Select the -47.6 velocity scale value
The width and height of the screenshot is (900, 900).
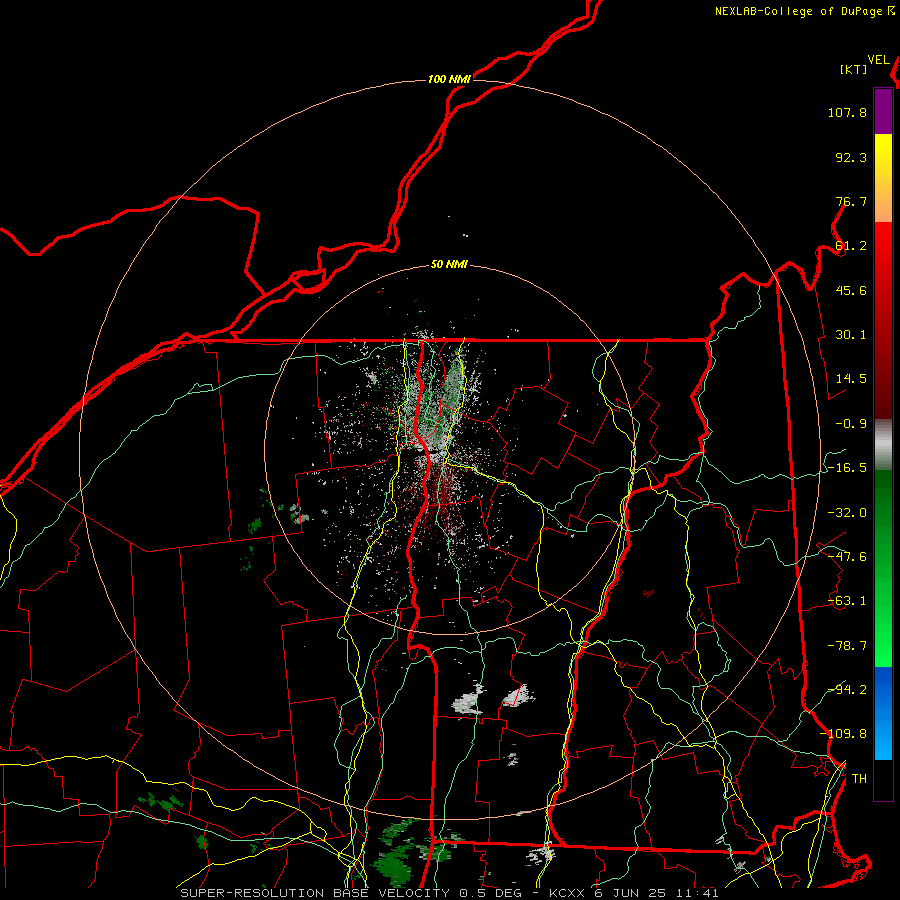[x=847, y=557]
